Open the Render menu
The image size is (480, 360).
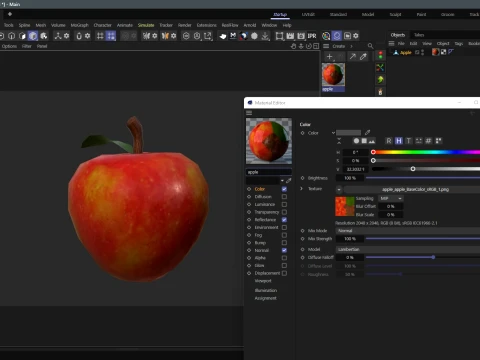point(184,25)
